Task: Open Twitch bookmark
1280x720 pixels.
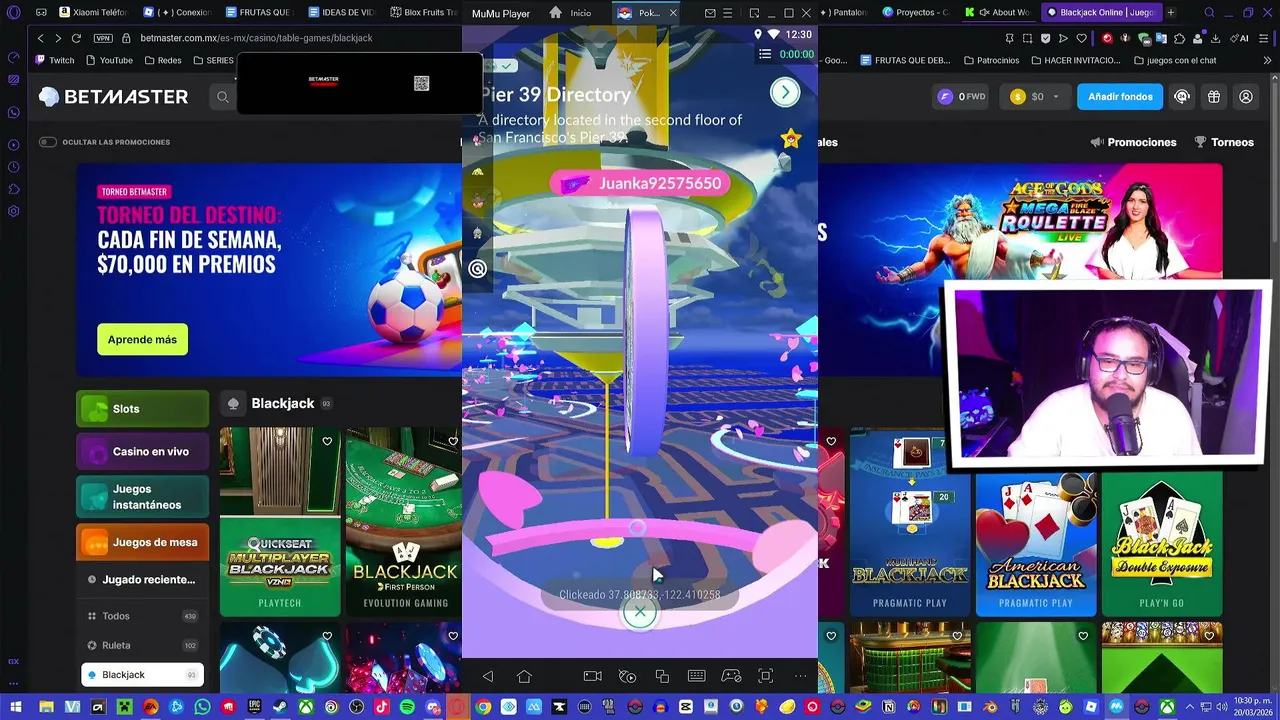Action: [x=55, y=60]
